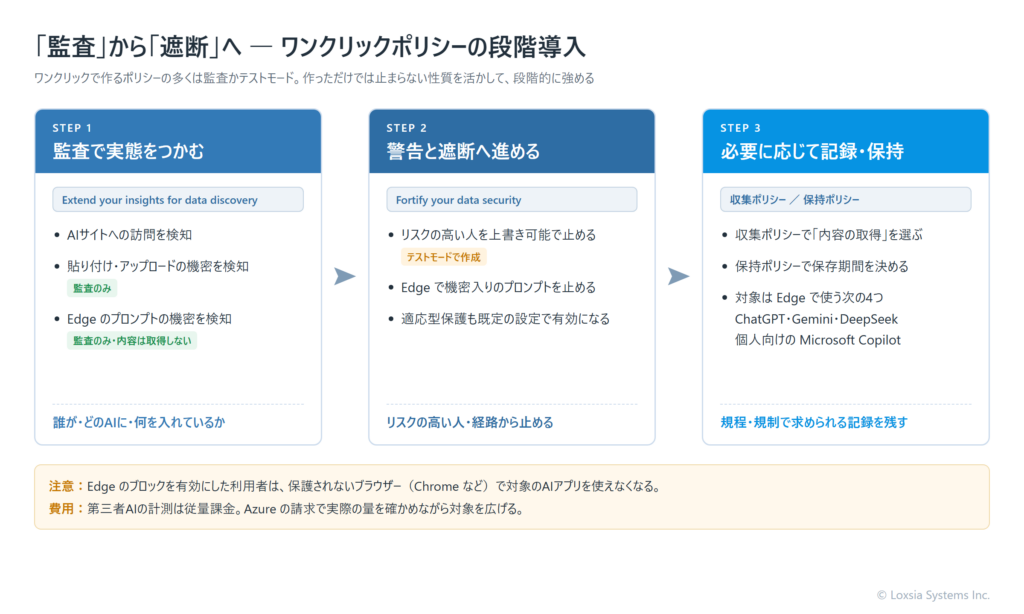This screenshot has height=614, width=1024.
Task: Click the bullet Edge のプロンプトの機密を検知
Action: 149,319
